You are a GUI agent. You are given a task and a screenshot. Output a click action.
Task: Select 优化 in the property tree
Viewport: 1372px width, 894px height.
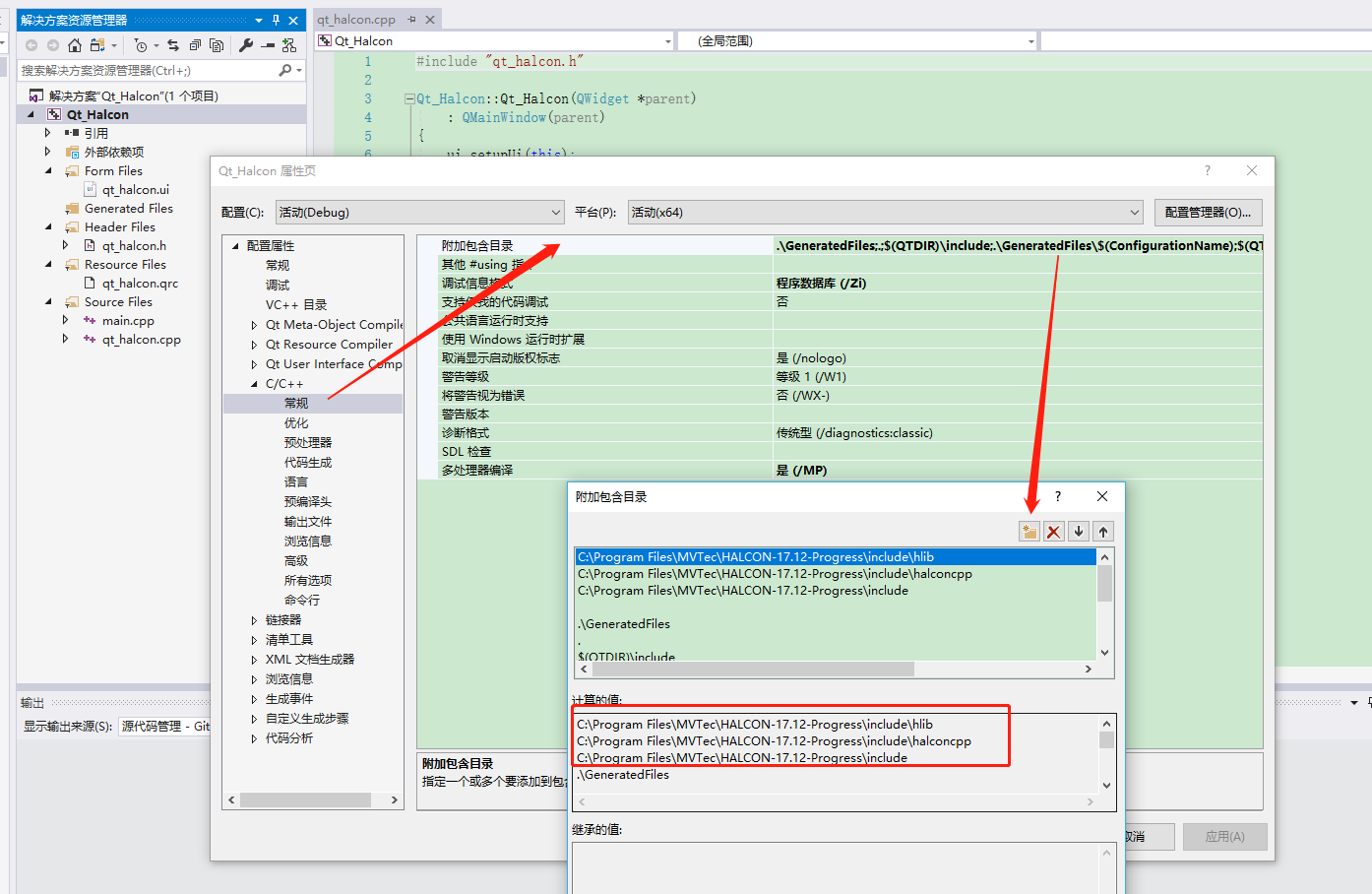click(296, 422)
